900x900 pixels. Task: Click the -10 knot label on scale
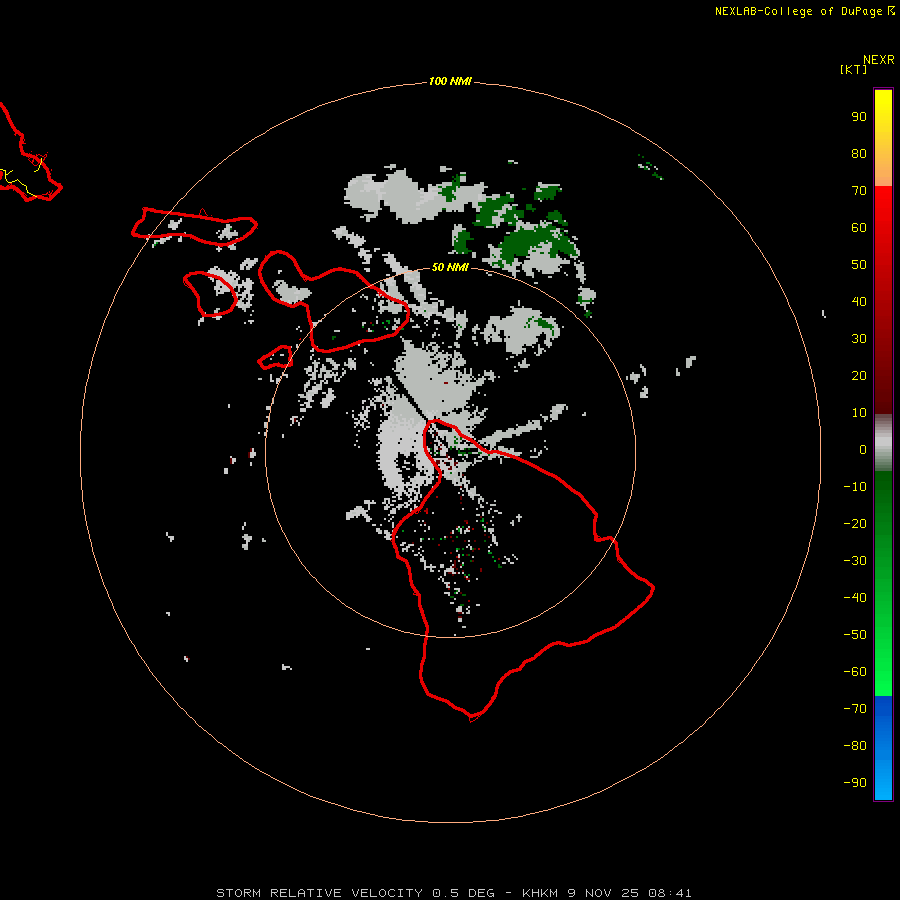click(x=855, y=487)
